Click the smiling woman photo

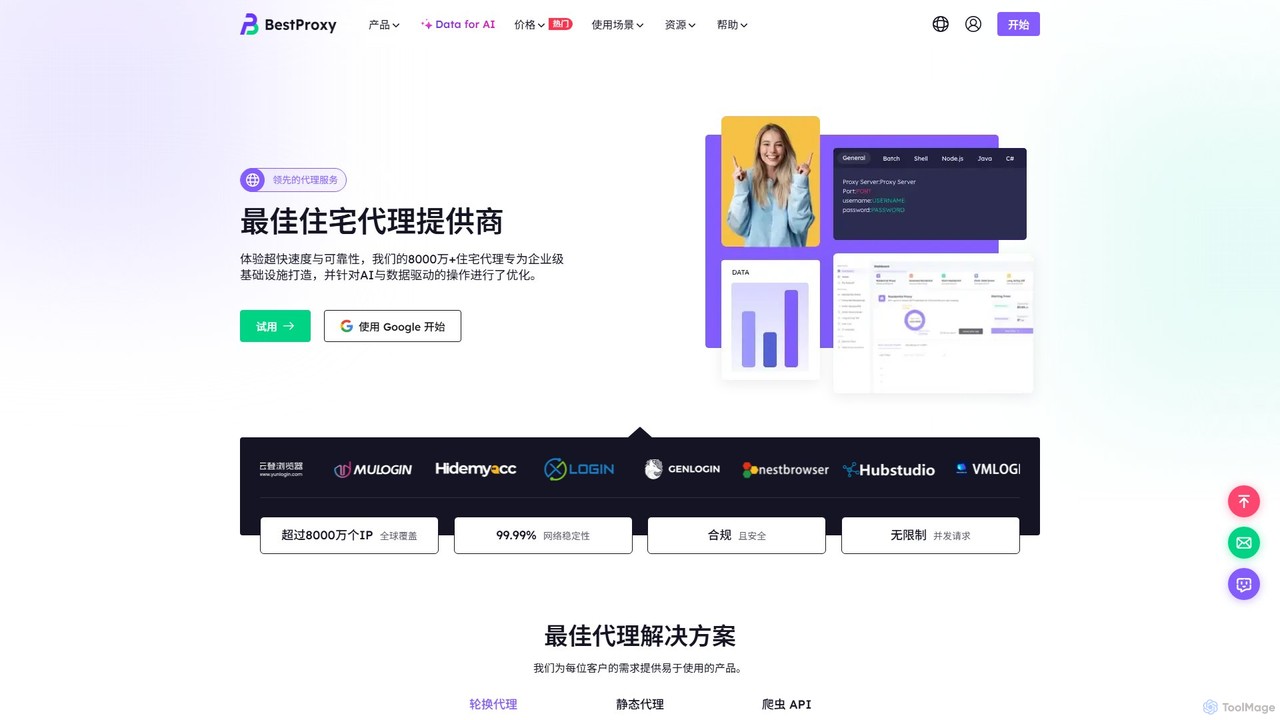tap(770, 181)
